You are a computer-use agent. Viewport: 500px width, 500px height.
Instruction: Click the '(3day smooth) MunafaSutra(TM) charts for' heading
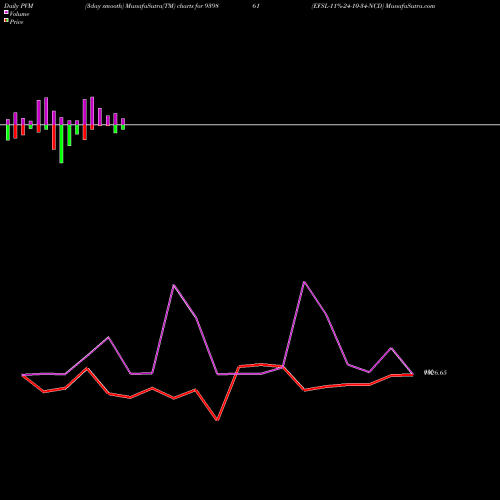[x=143, y=6]
